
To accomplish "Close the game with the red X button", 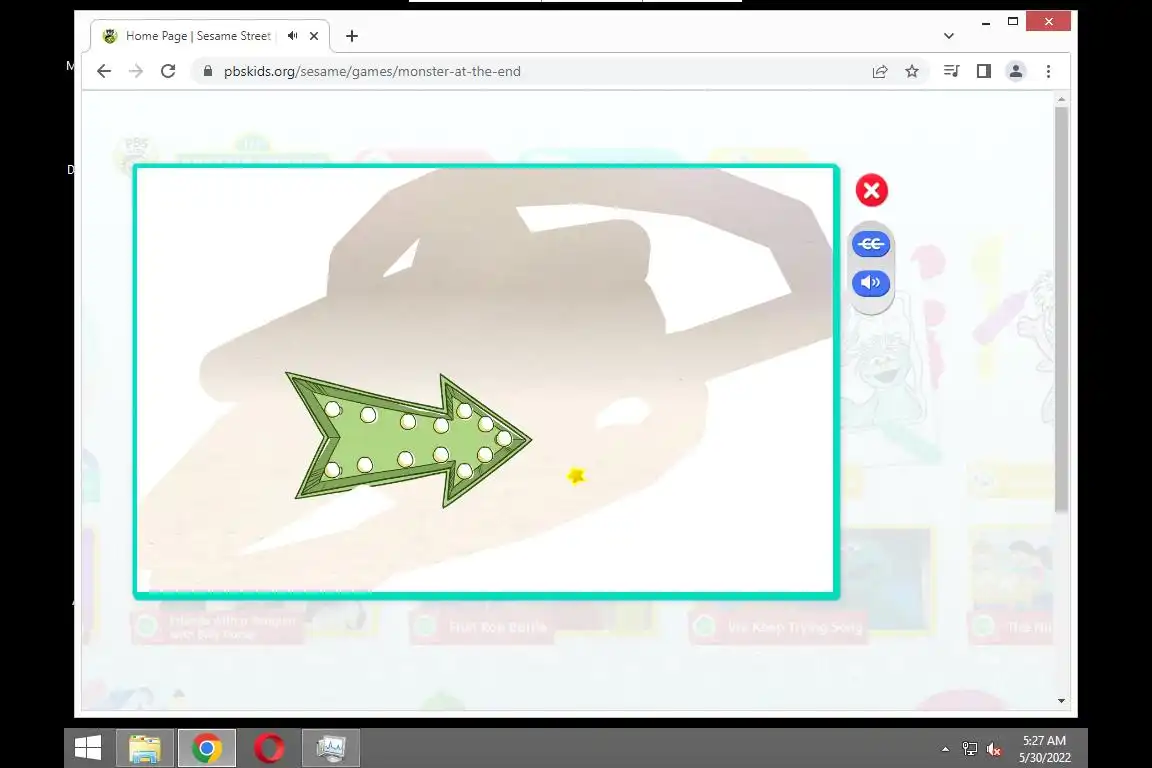I will [x=871, y=190].
